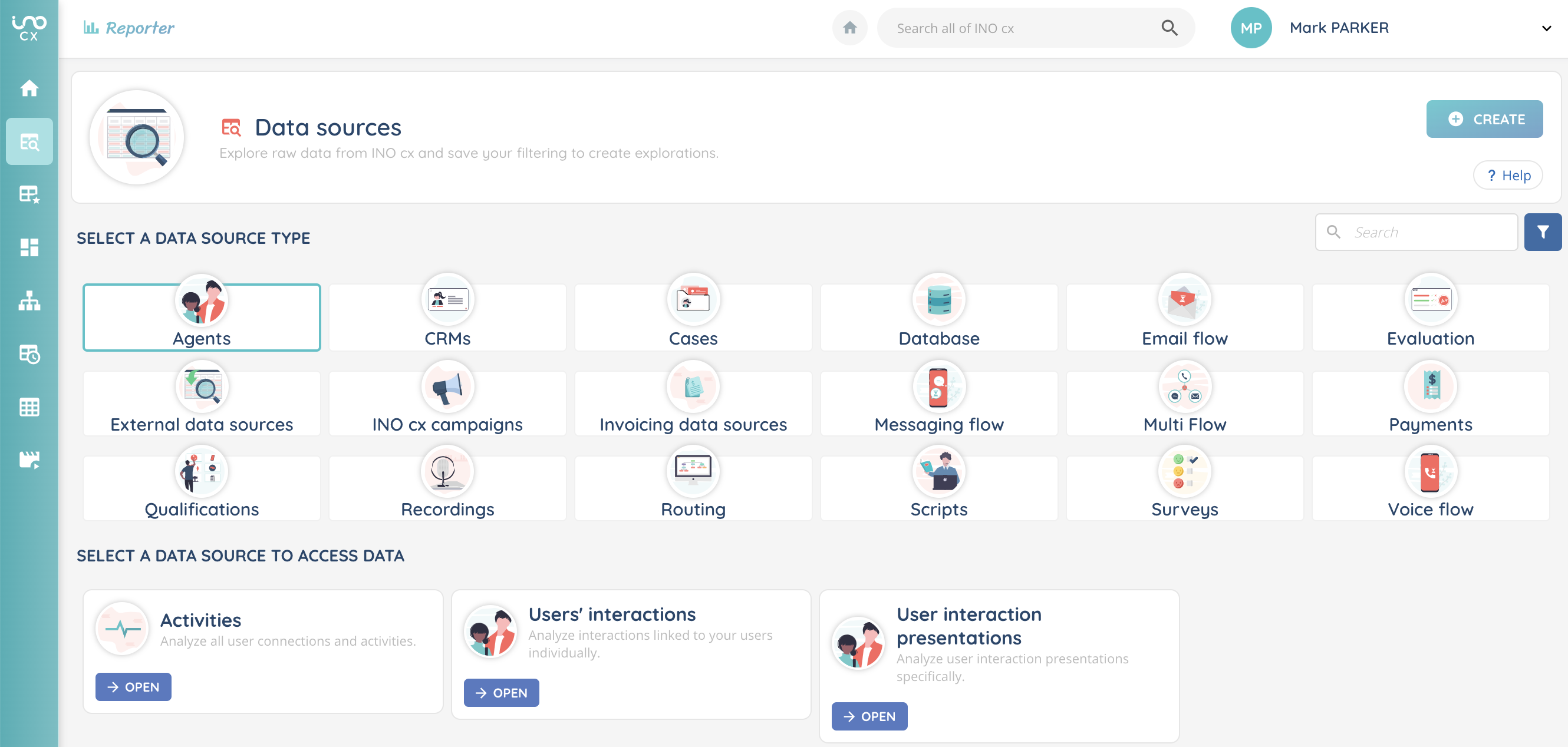Screen dimensions: 1568x747
Task: Open the Activities data source
Action: coord(133,687)
